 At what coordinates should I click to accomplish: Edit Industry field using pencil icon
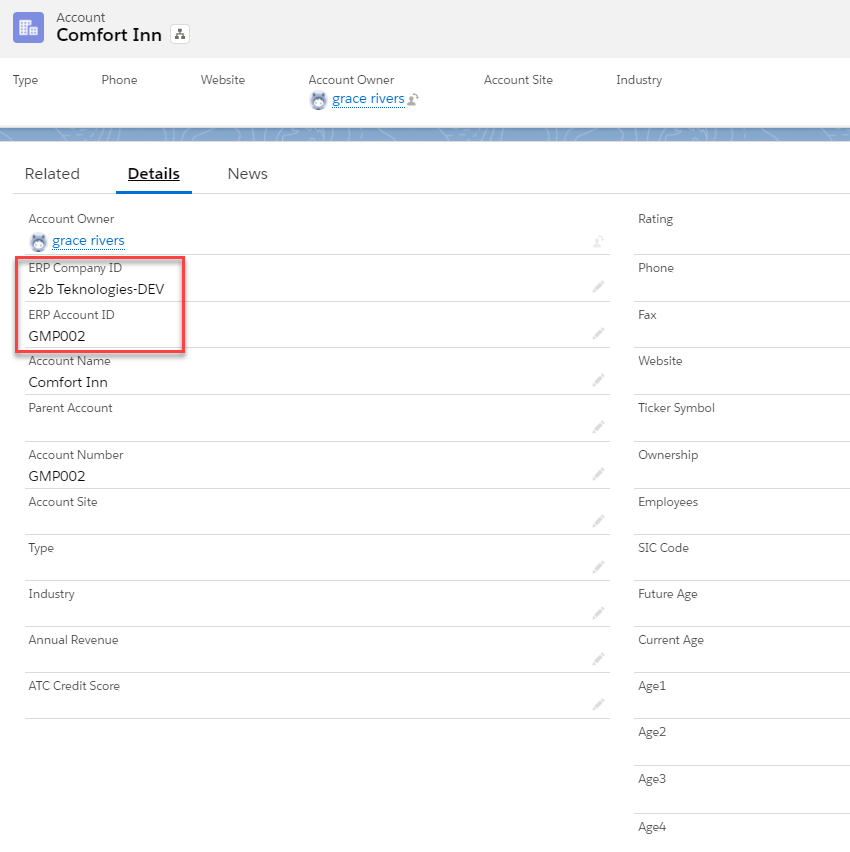[598, 613]
